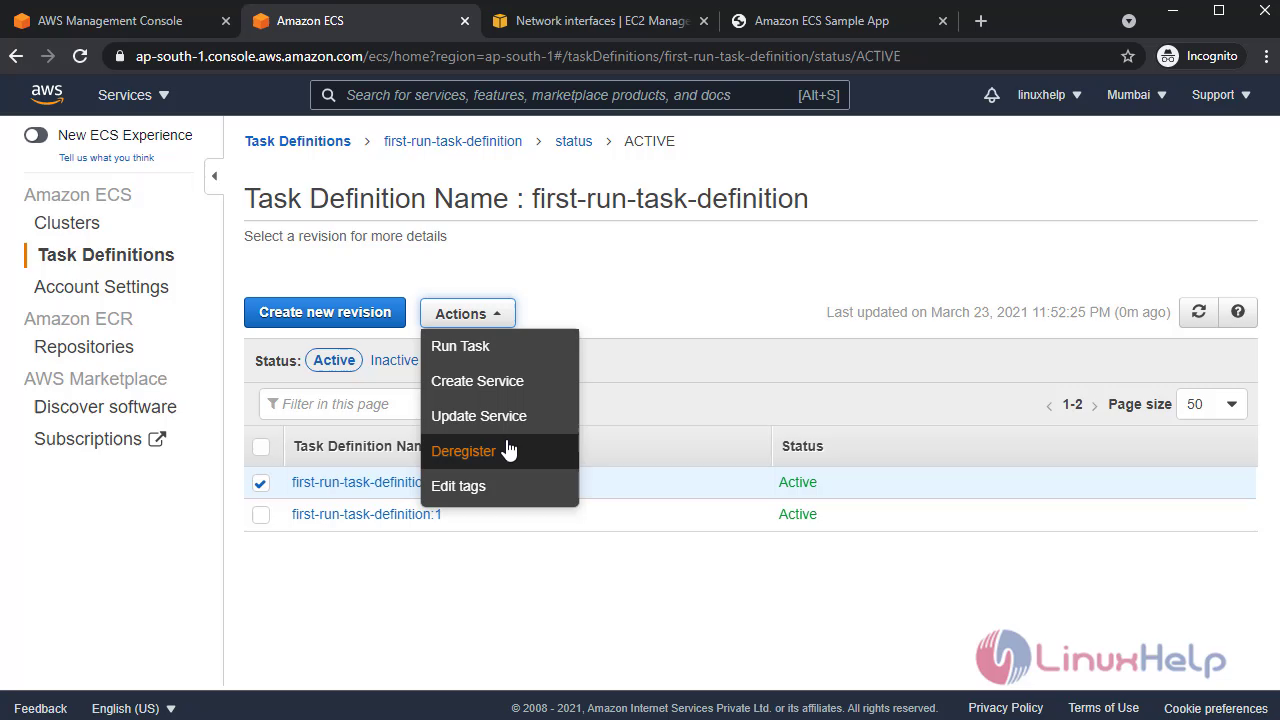Image resolution: width=1280 pixels, height=720 pixels.
Task: Click the Feedback link in footer
Action: [x=41, y=708]
